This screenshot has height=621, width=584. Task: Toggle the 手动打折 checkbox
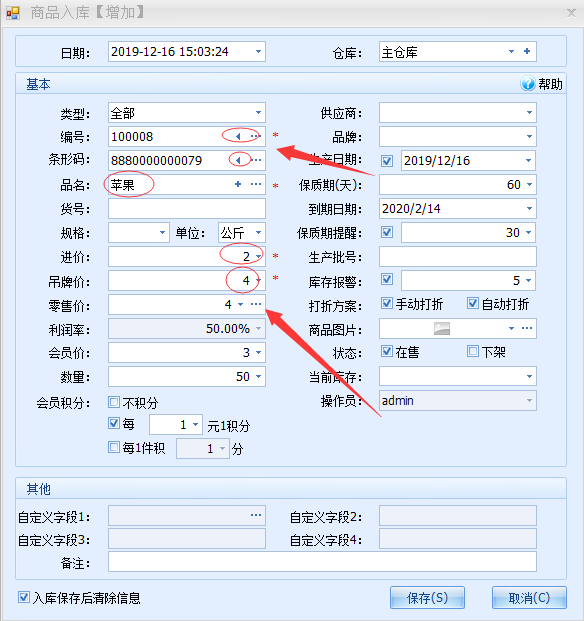387,304
